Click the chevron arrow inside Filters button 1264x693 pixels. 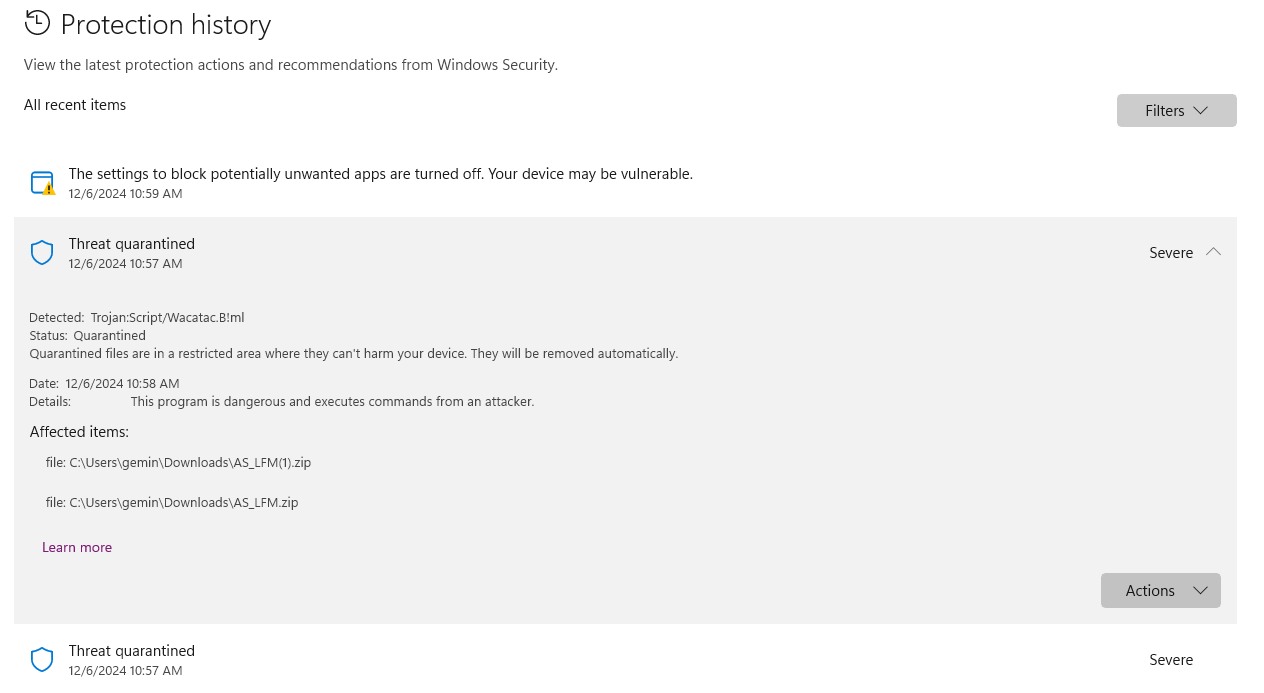click(x=1200, y=110)
